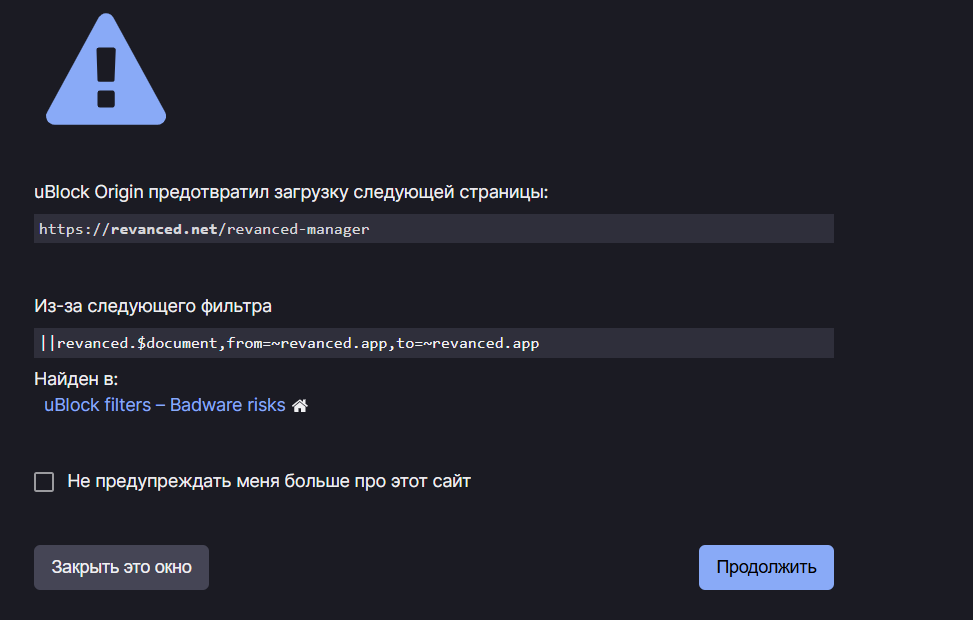Screen dimensions: 973x620
Task: Click 'from=~revanced.app' in the filter
Action: click(x=306, y=343)
